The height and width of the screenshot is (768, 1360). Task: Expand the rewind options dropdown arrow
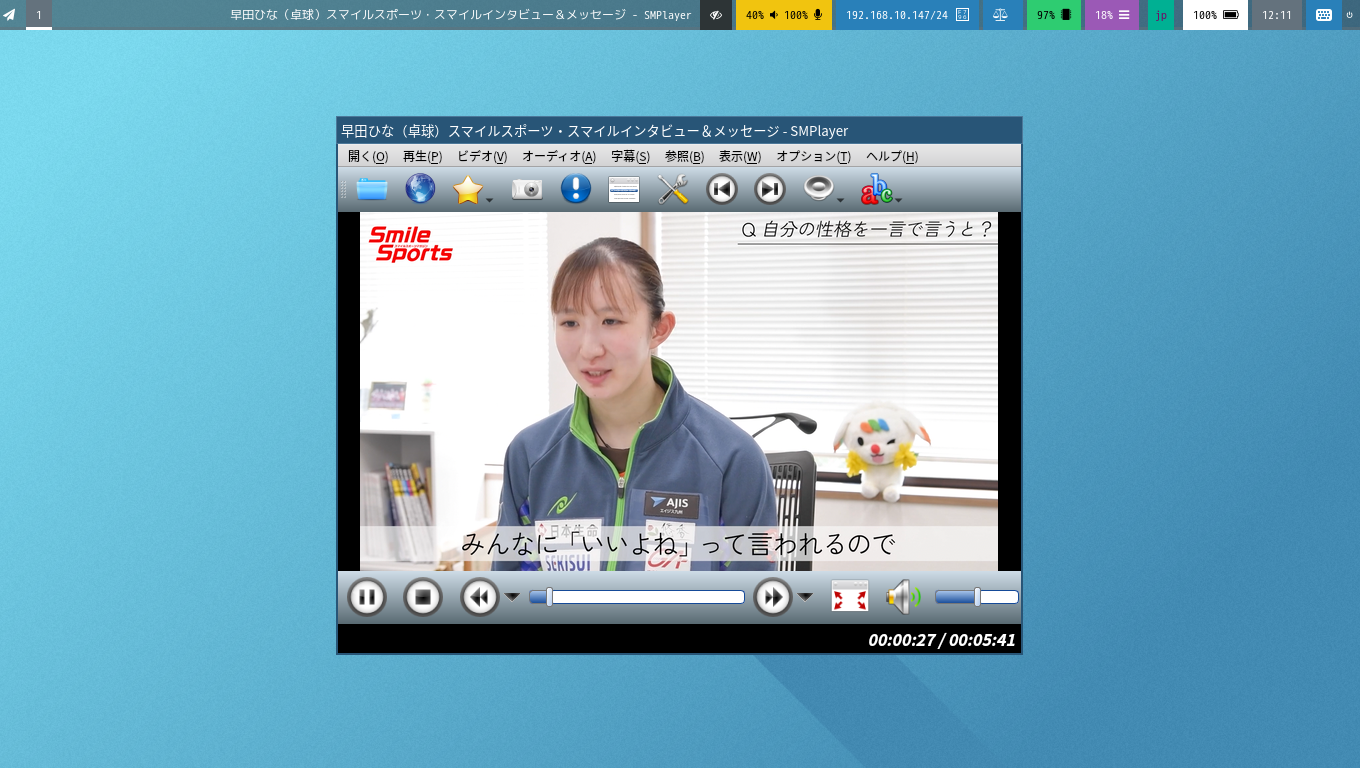512,597
